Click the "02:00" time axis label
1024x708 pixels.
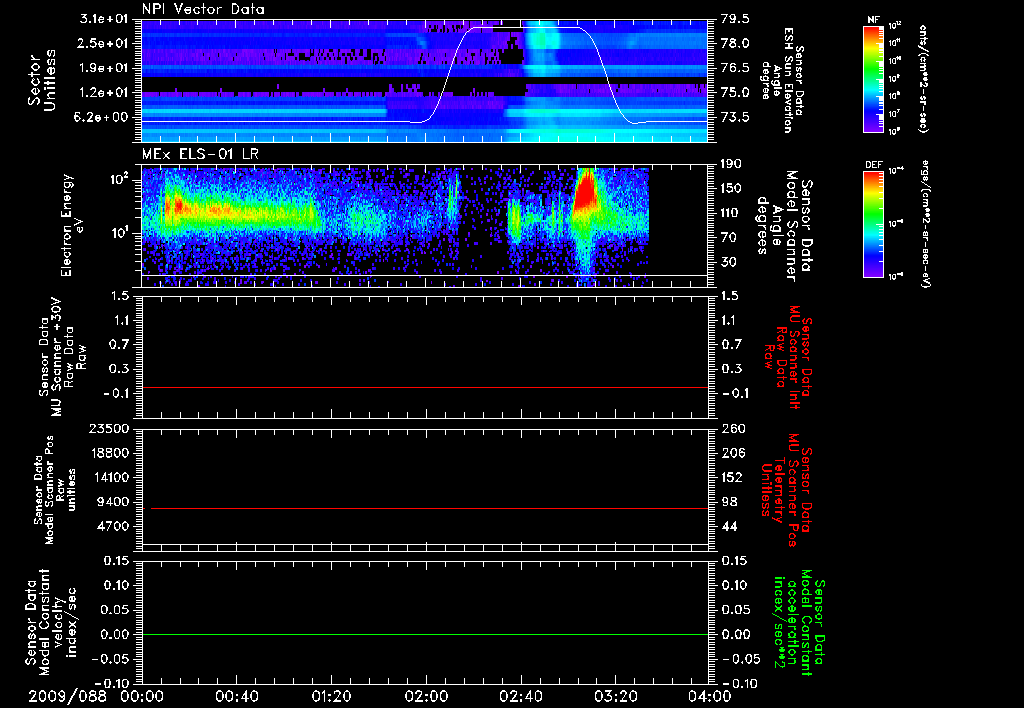[x=426, y=696]
